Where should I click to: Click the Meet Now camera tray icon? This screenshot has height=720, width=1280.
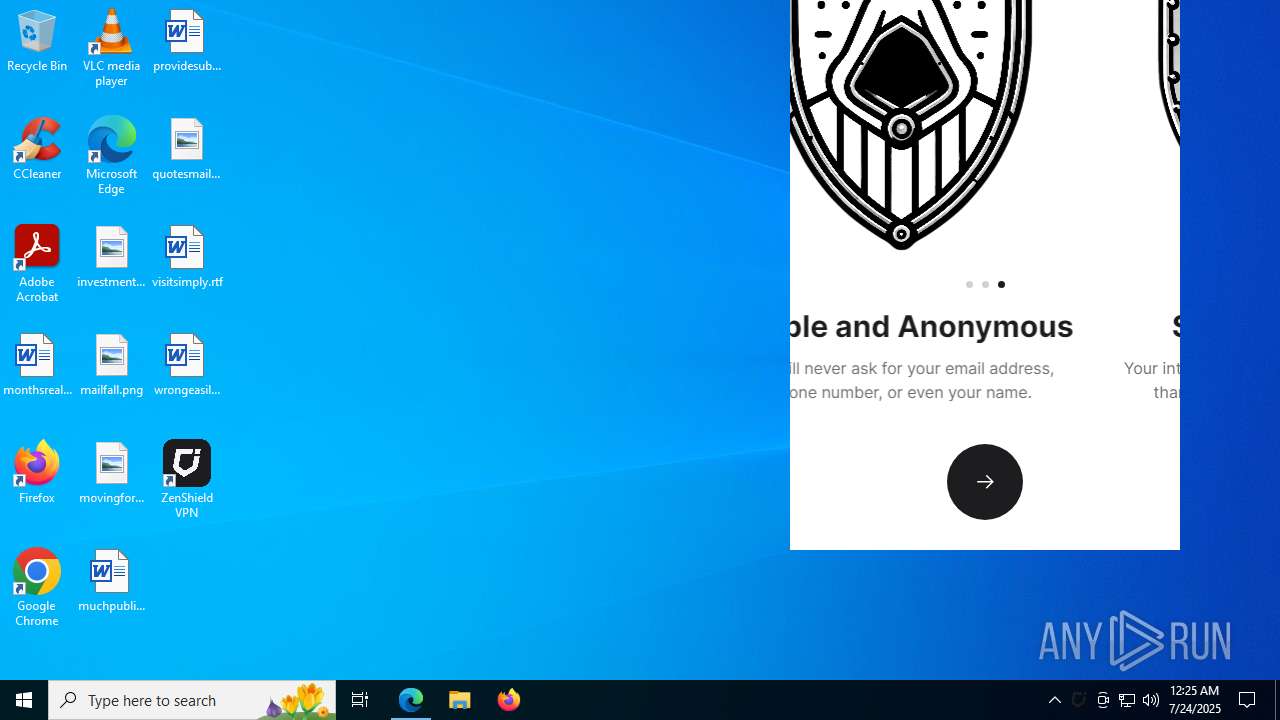coord(1103,700)
